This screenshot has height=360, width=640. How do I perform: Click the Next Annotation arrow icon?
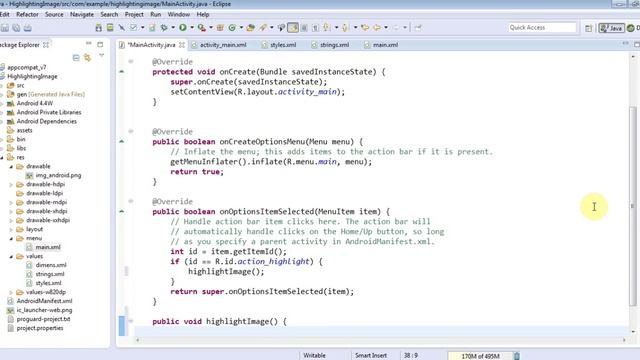pyautogui.click(x=327, y=28)
